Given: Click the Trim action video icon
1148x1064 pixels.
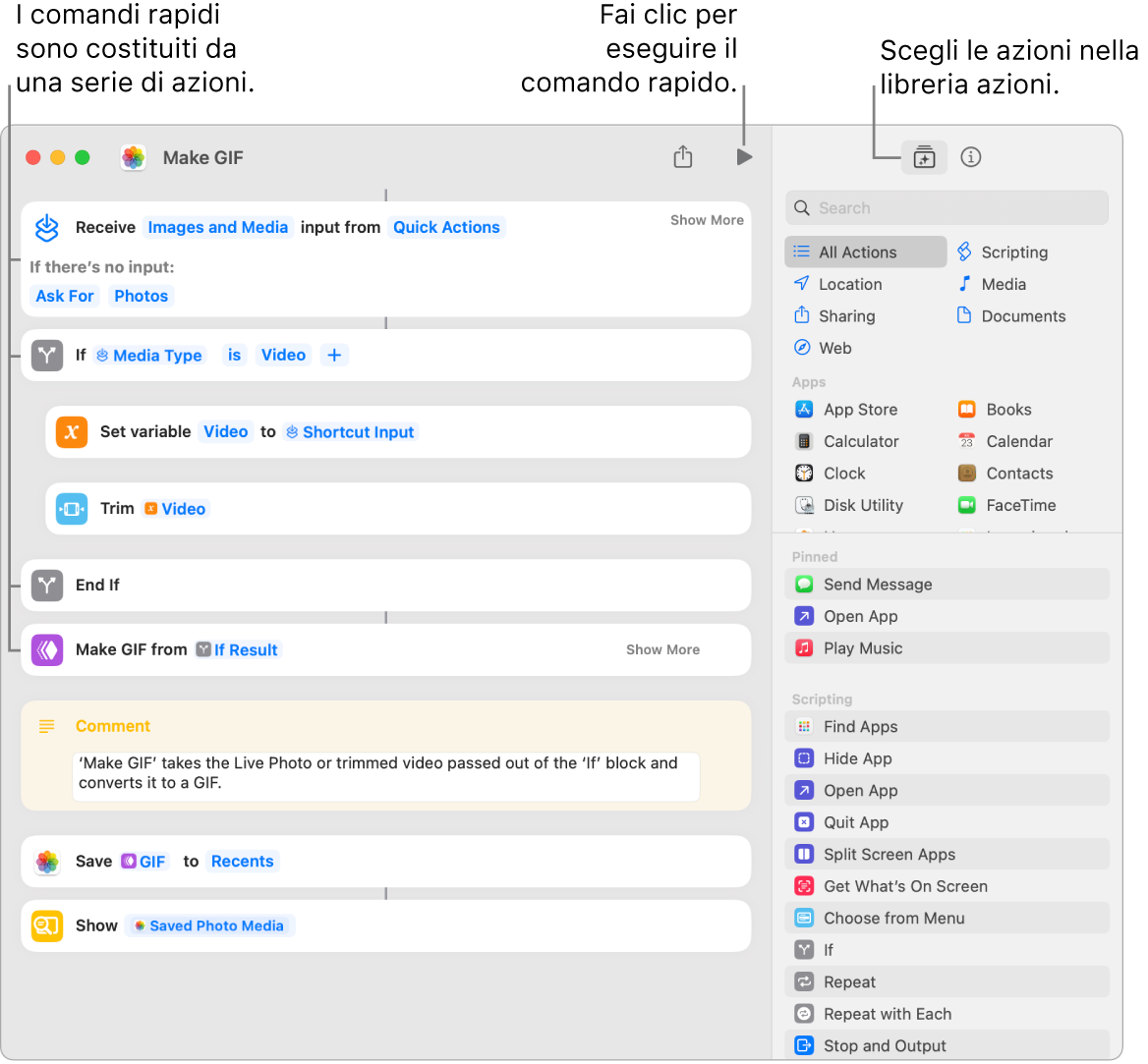Looking at the screenshot, I should click(x=72, y=509).
